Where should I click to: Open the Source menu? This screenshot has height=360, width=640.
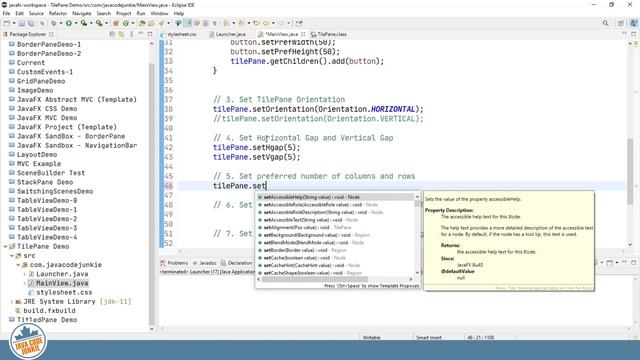point(36,13)
